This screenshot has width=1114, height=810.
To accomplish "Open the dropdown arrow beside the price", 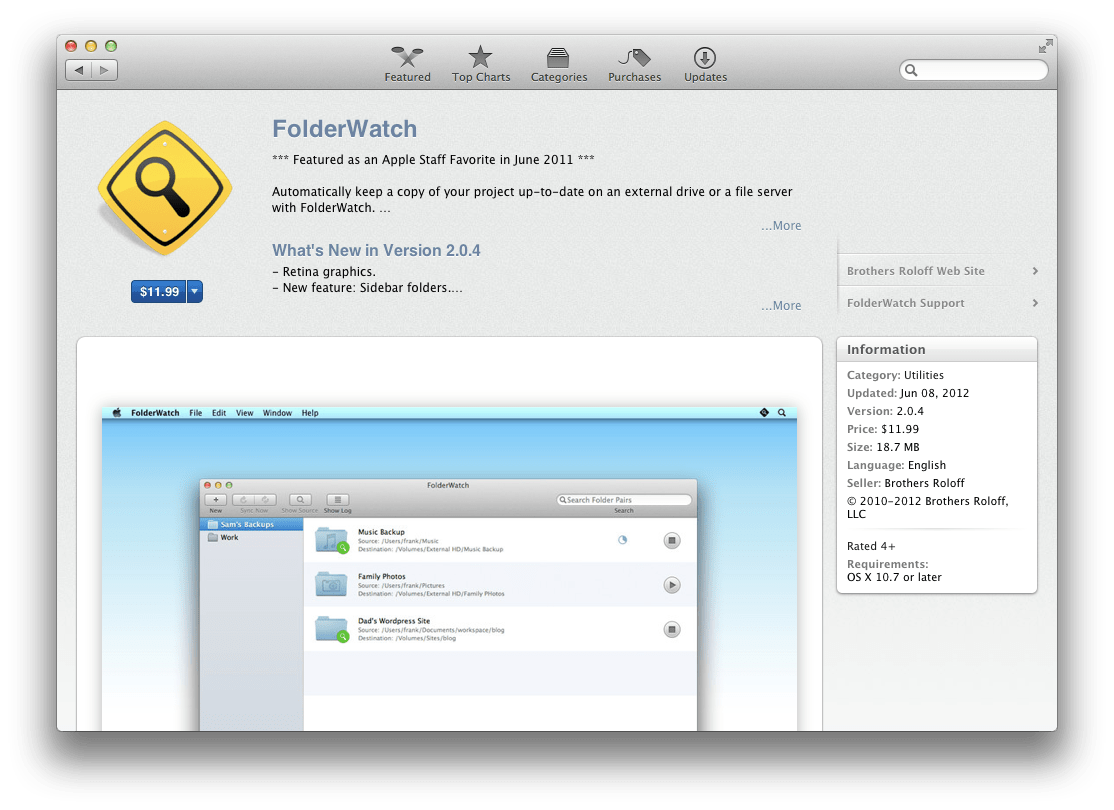I will (x=195, y=291).
